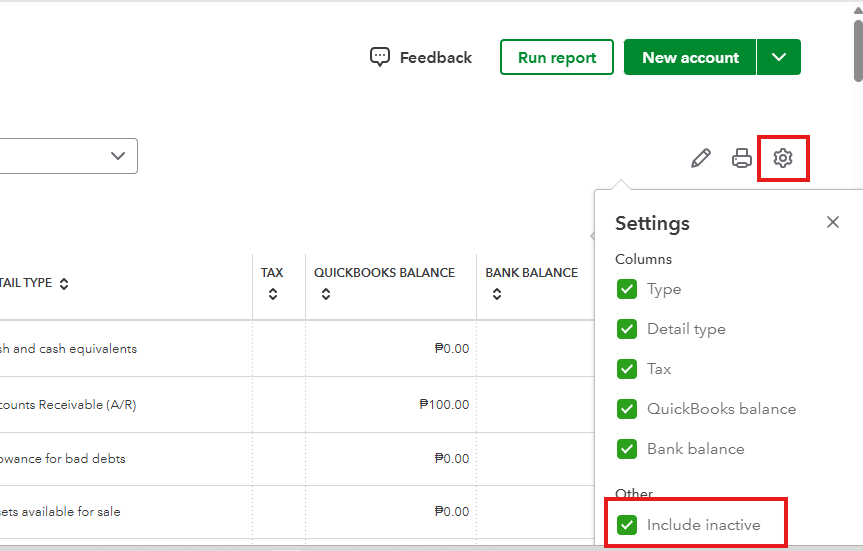This screenshot has width=863, height=551.
Task: Sort by Detail Type column arrows
Action: 64,284
